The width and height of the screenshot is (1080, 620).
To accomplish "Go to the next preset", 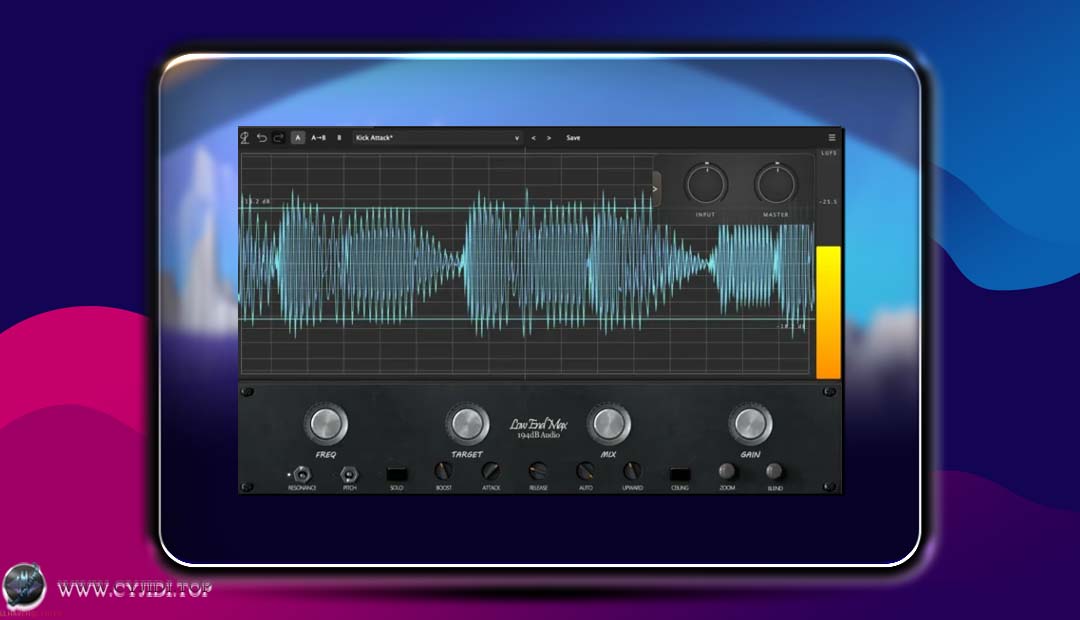I will click(549, 138).
